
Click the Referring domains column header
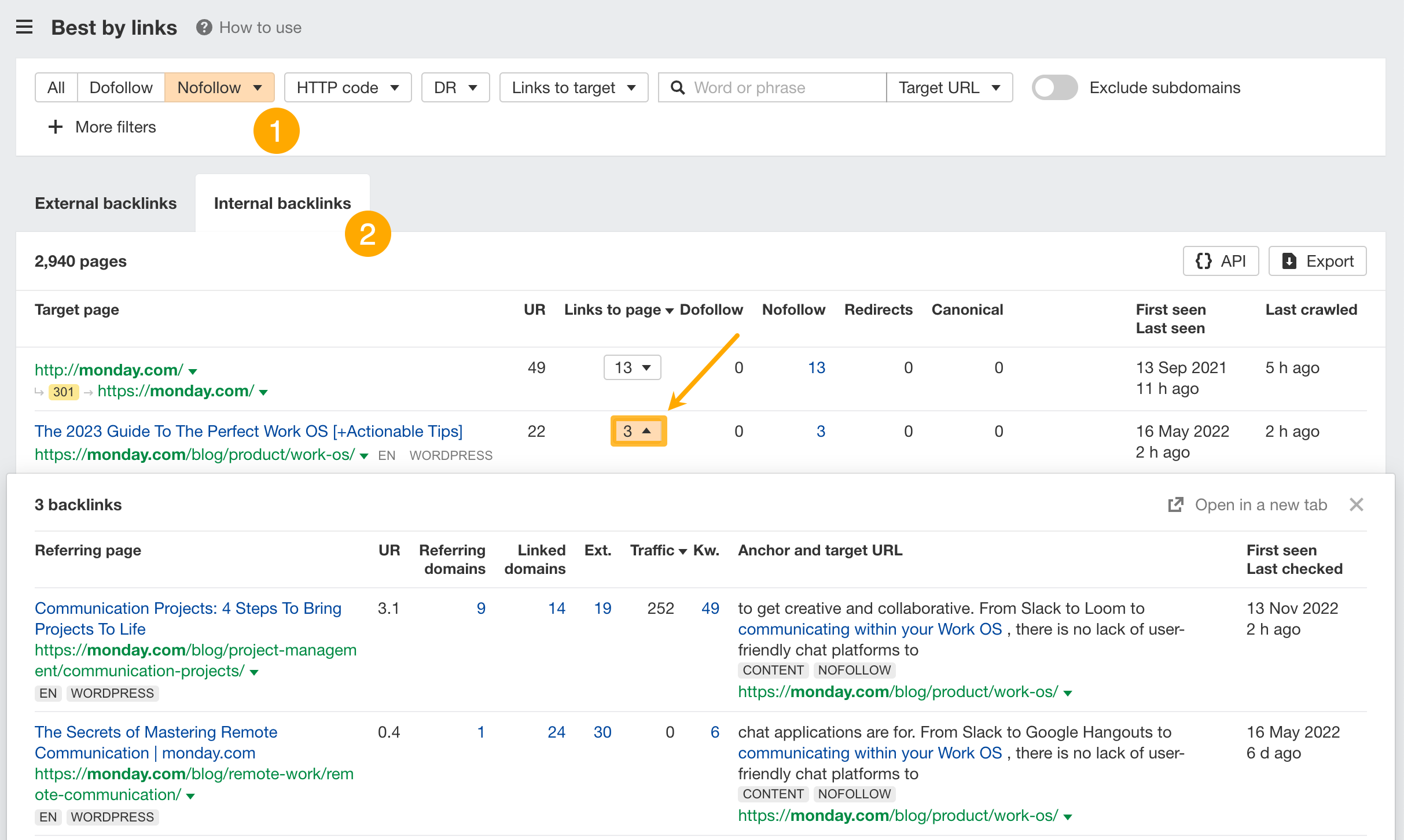(452, 559)
